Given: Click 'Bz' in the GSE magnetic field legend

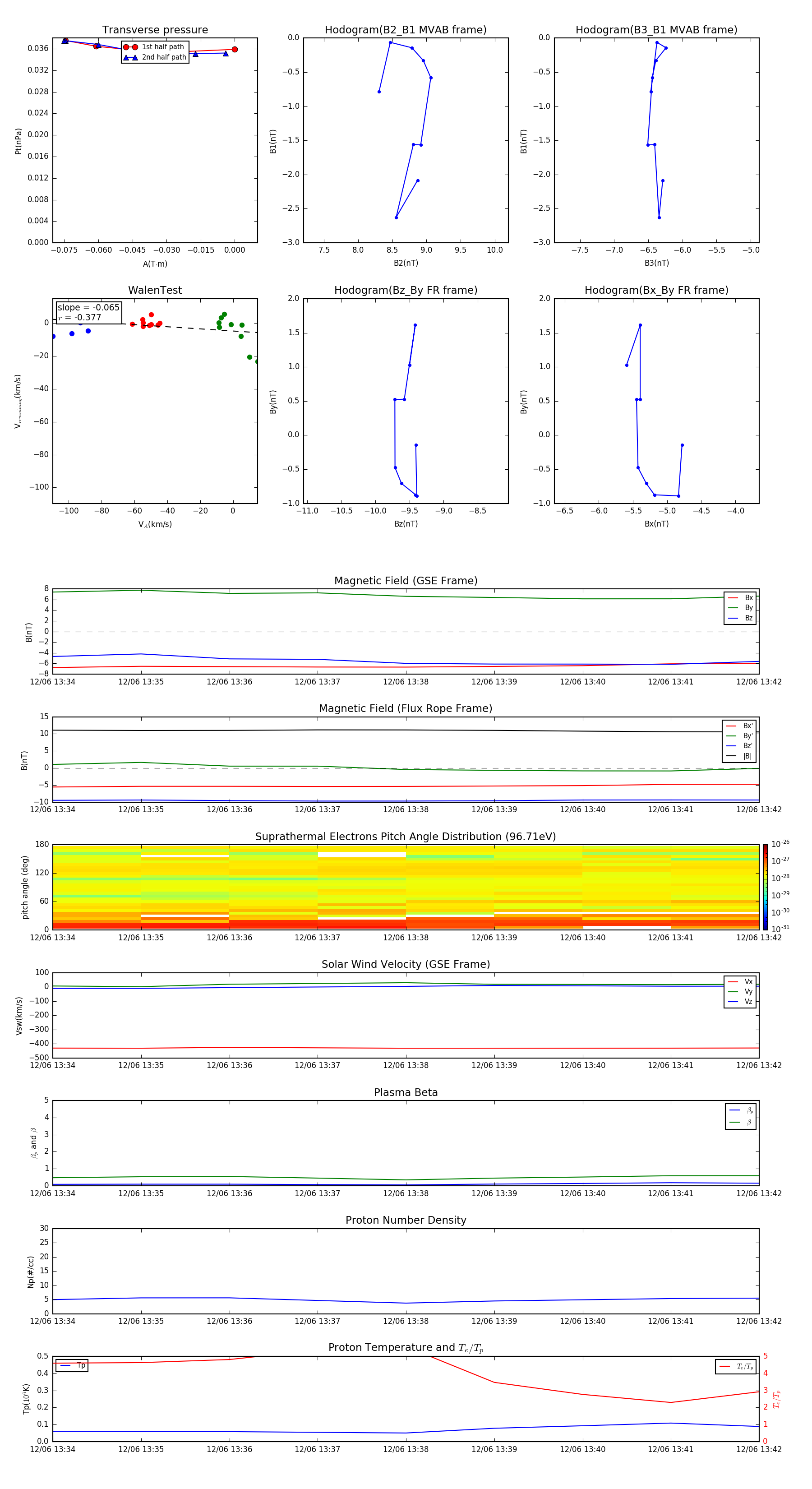Looking at the screenshot, I should pos(740,618).
